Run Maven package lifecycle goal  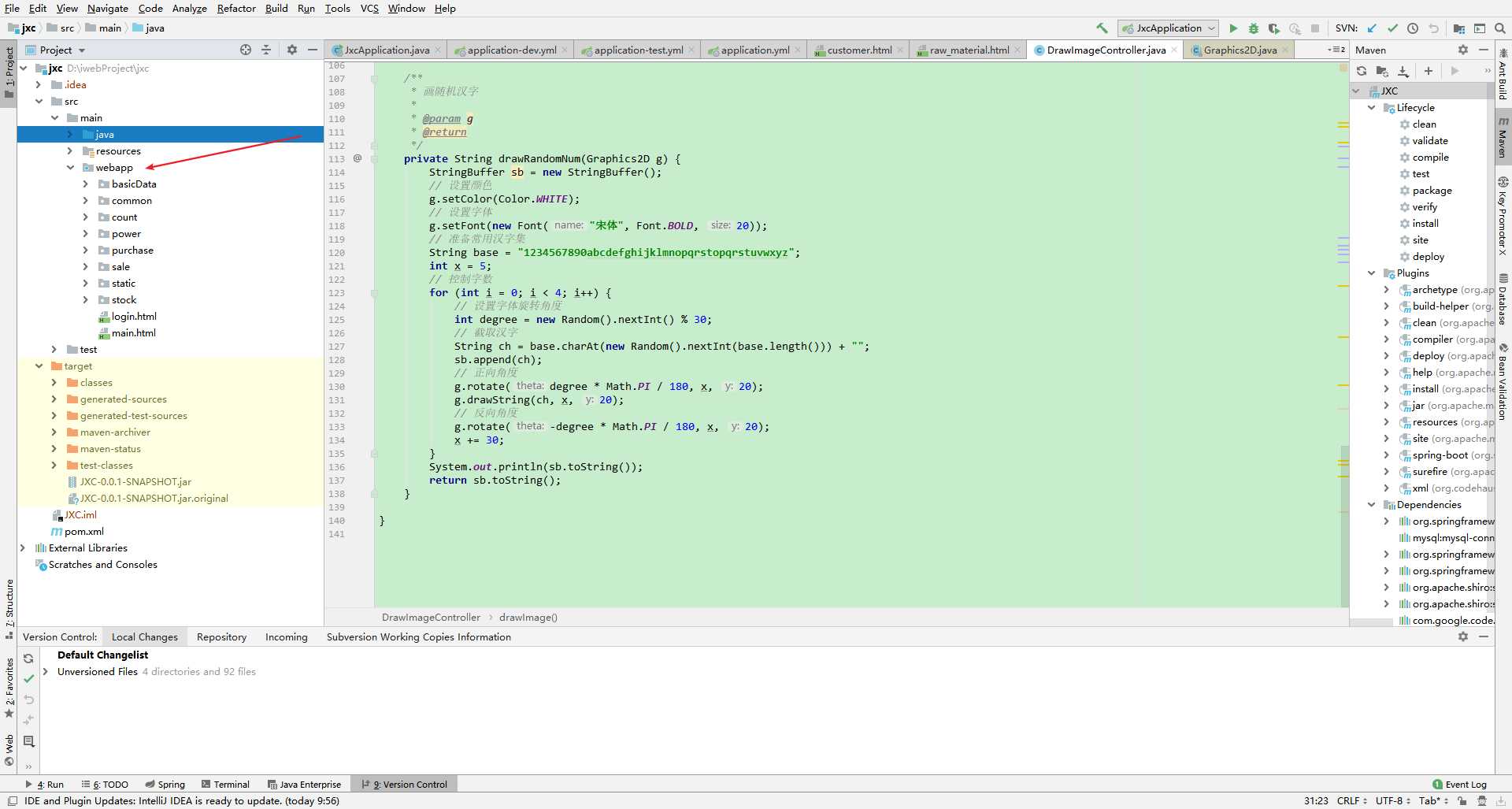[1432, 191]
